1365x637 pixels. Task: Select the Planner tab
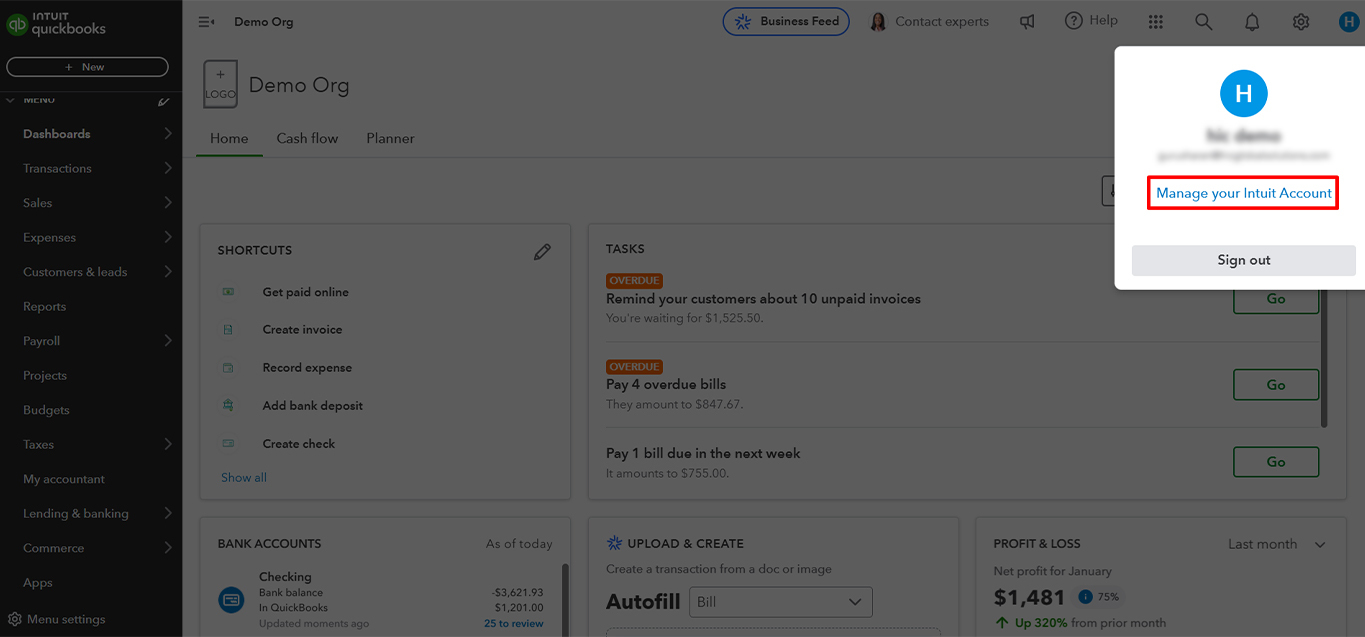[390, 138]
